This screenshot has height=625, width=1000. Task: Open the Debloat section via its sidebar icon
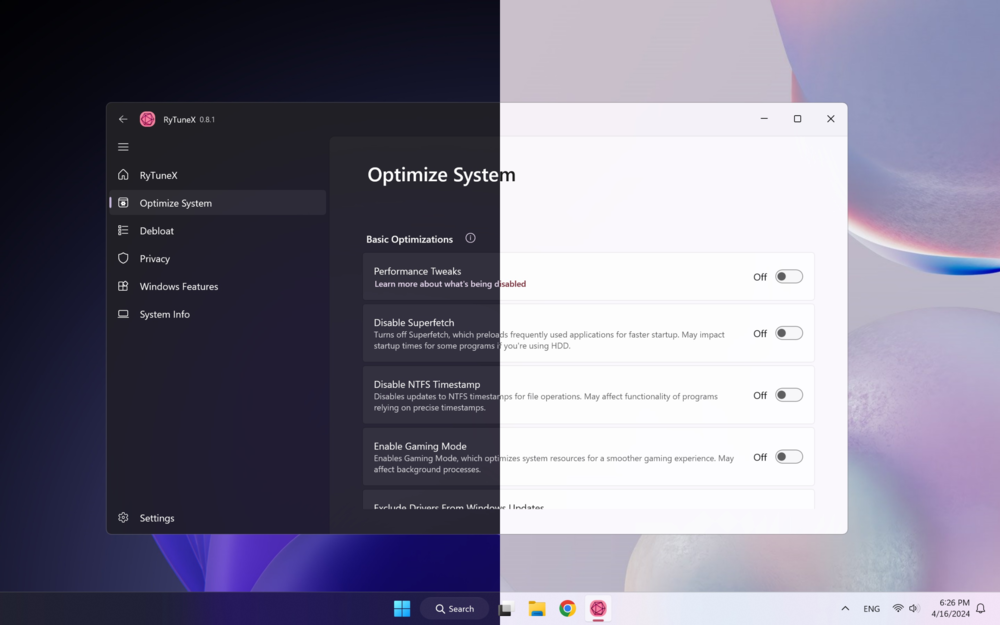123,230
